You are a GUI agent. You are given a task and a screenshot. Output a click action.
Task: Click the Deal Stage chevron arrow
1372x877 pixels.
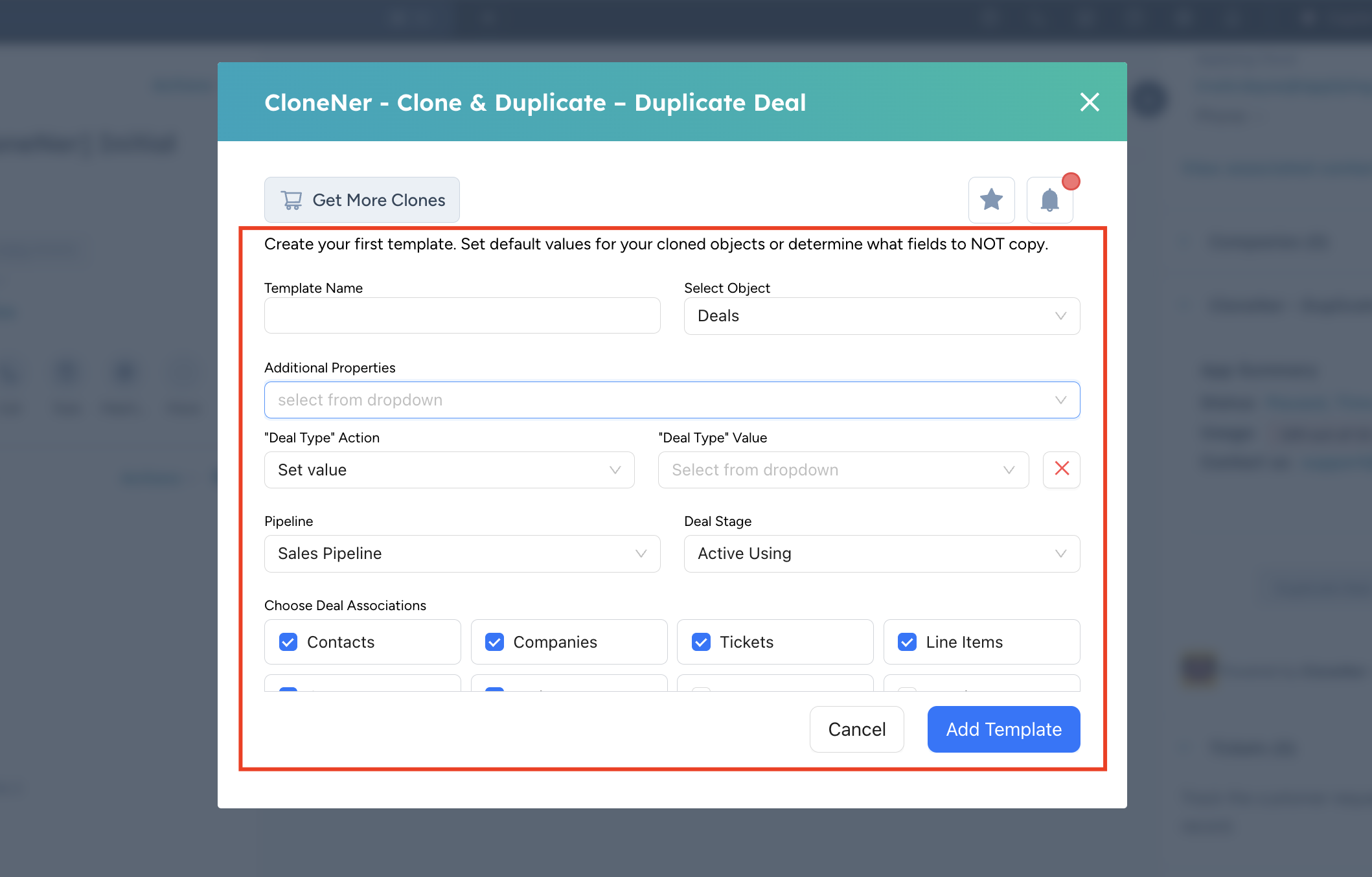1060,554
